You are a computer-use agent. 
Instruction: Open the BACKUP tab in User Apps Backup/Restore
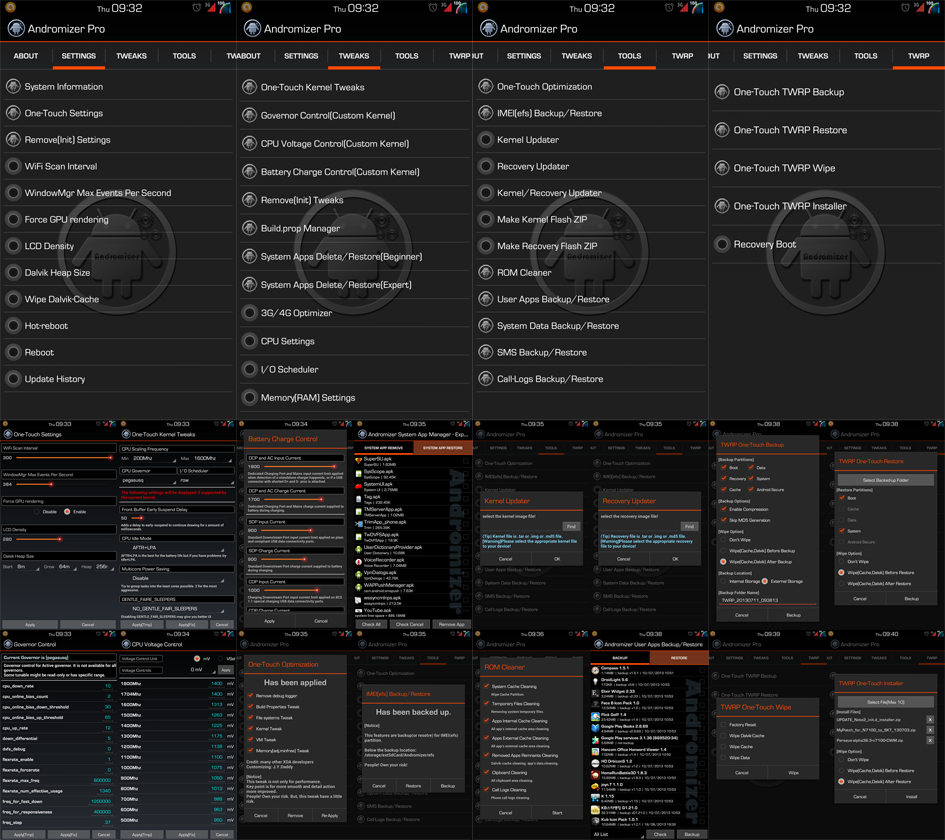(x=620, y=658)
